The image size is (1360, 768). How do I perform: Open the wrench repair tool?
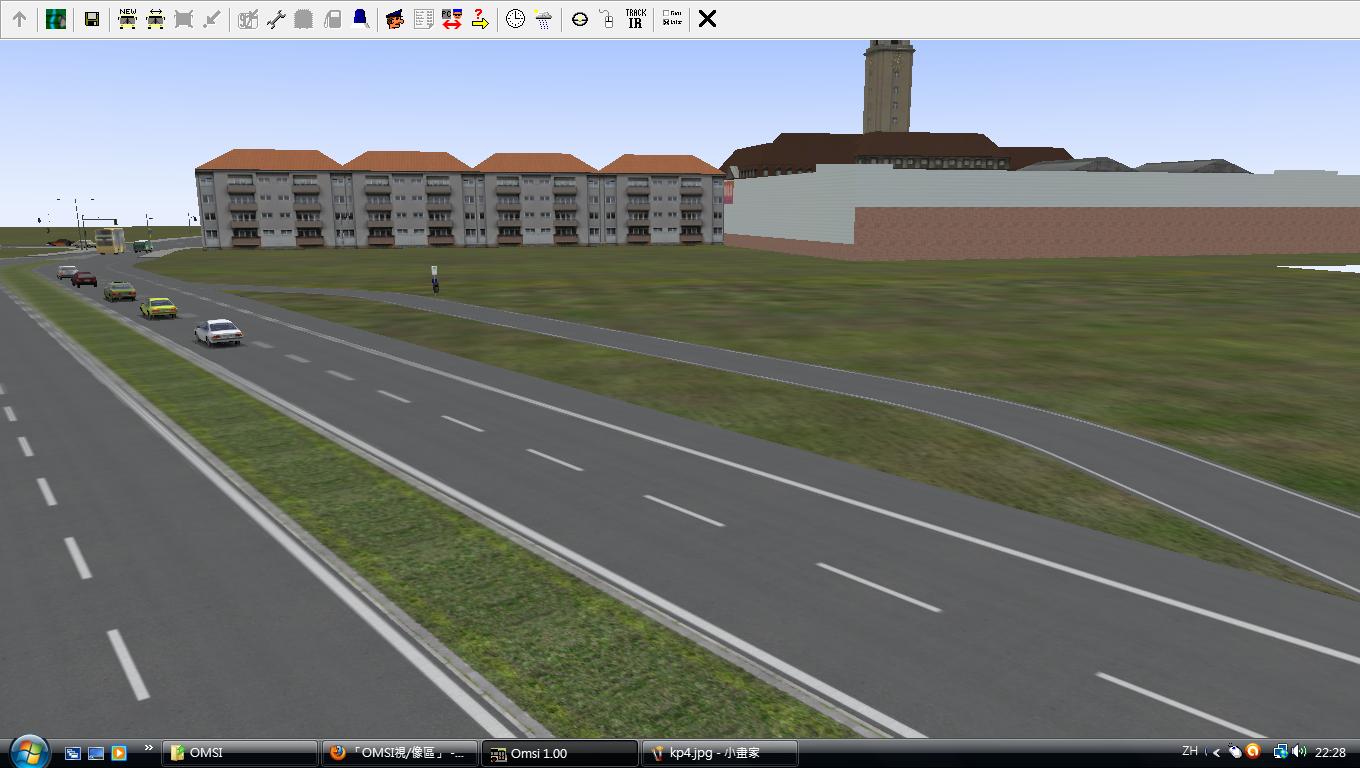pos(276,18)
